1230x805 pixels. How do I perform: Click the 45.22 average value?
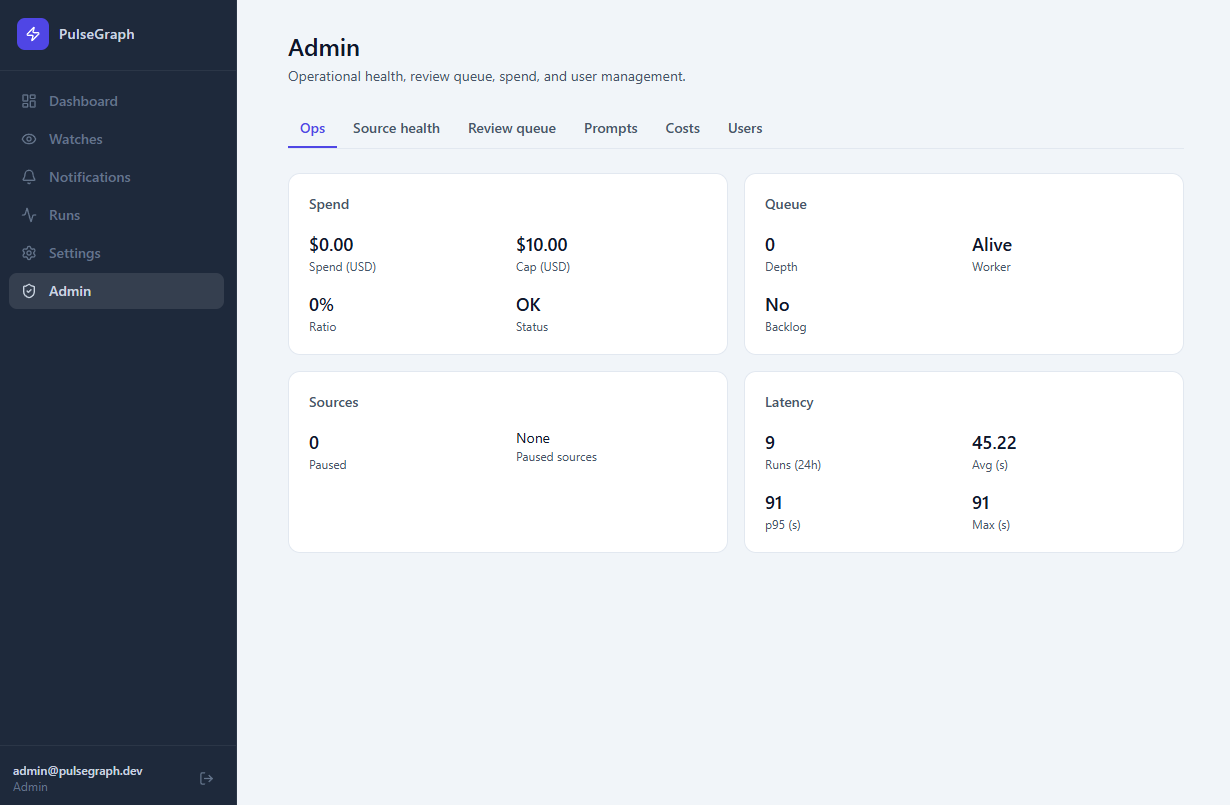pyautogui.click(x=994, y=443)
